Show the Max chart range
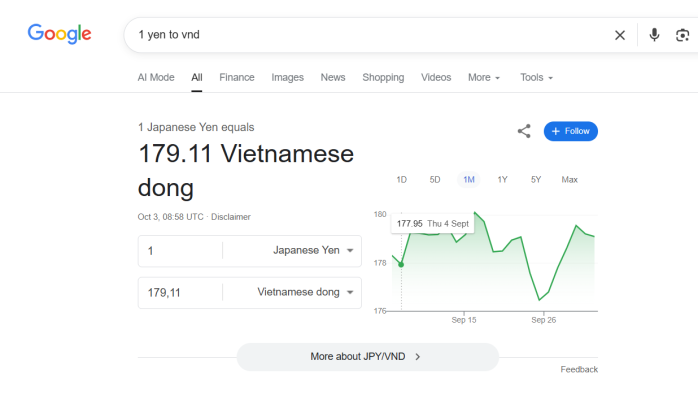Screen dimensions: 698x400 [x=570, y=180]
